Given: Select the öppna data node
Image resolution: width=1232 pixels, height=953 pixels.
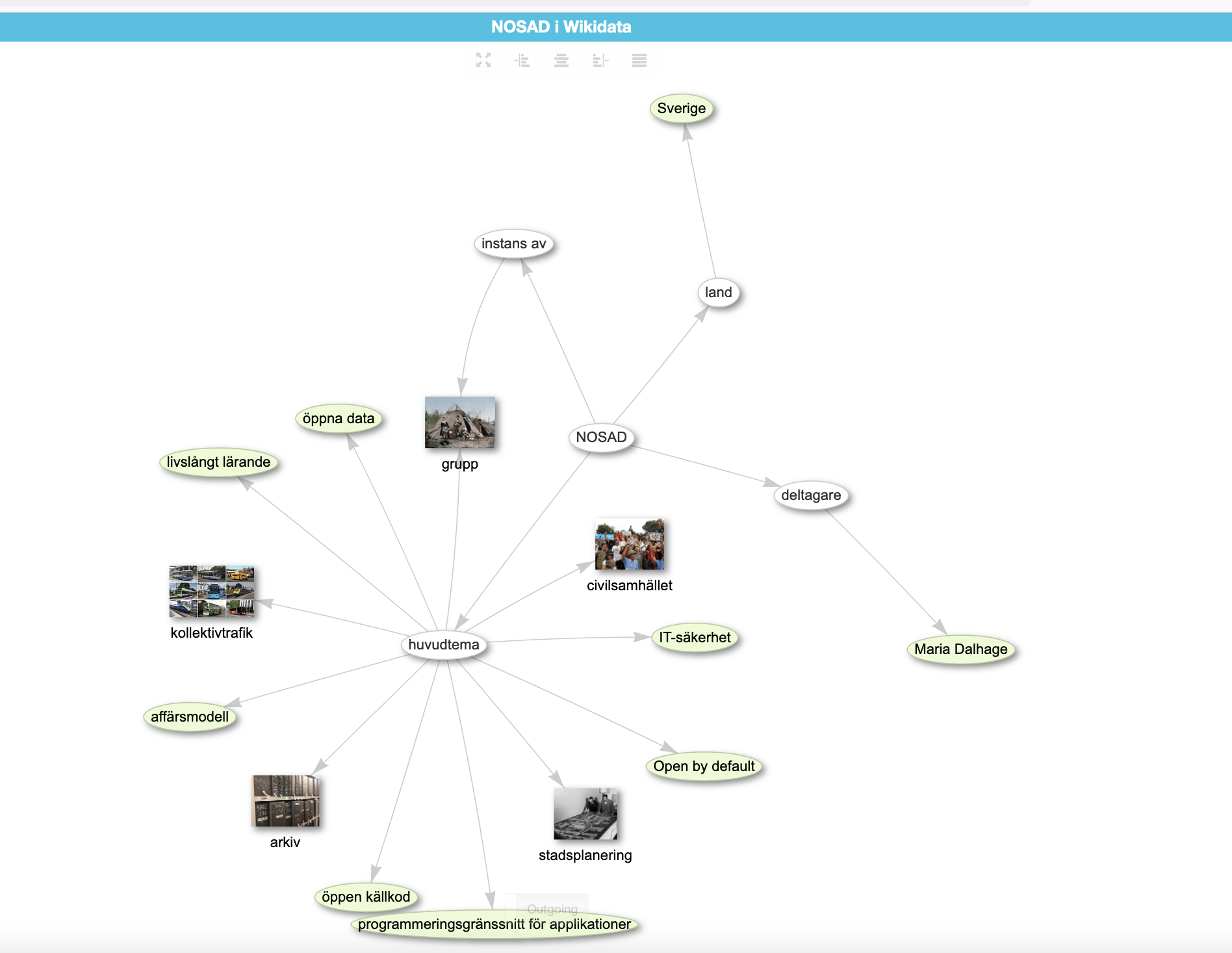Looking at the screenshot, I should pyautogui.click(x=339, y=419).
